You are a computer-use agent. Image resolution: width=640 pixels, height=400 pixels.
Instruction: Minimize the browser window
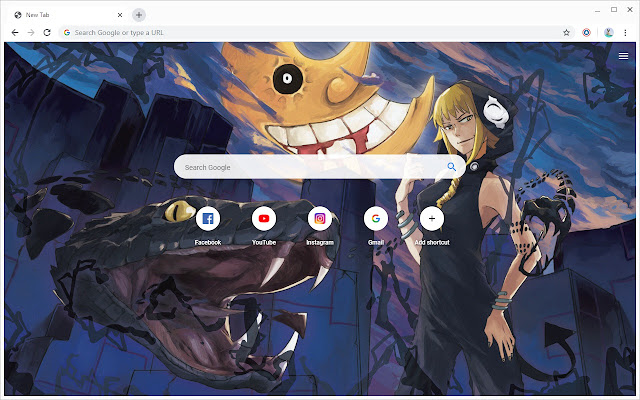(x=598, y=10)
